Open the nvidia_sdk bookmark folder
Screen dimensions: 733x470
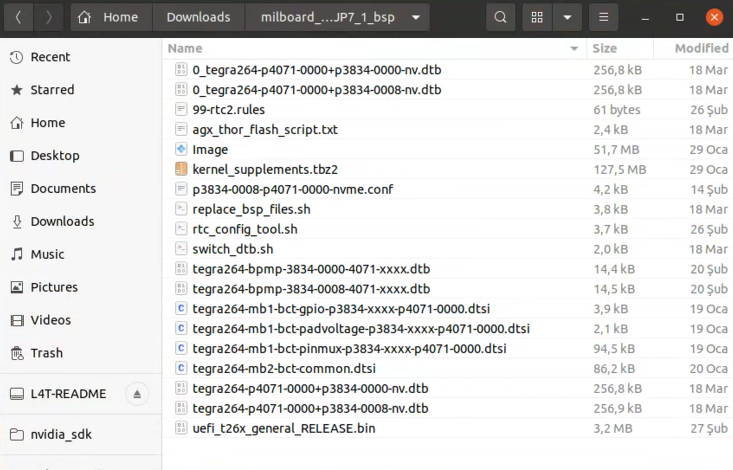click(x=81, y=434)
